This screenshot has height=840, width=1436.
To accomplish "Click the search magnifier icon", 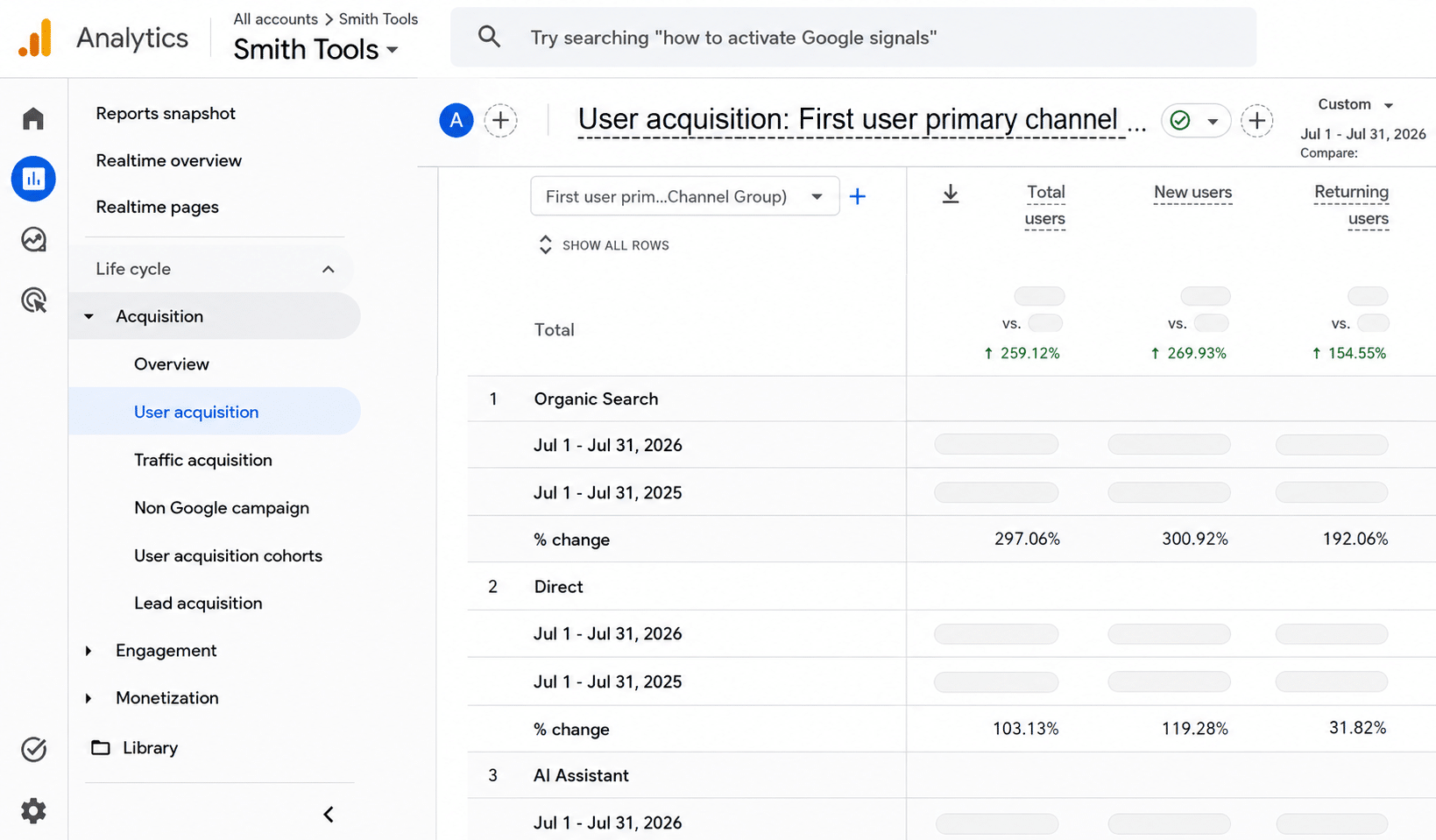I will [489, 37].
